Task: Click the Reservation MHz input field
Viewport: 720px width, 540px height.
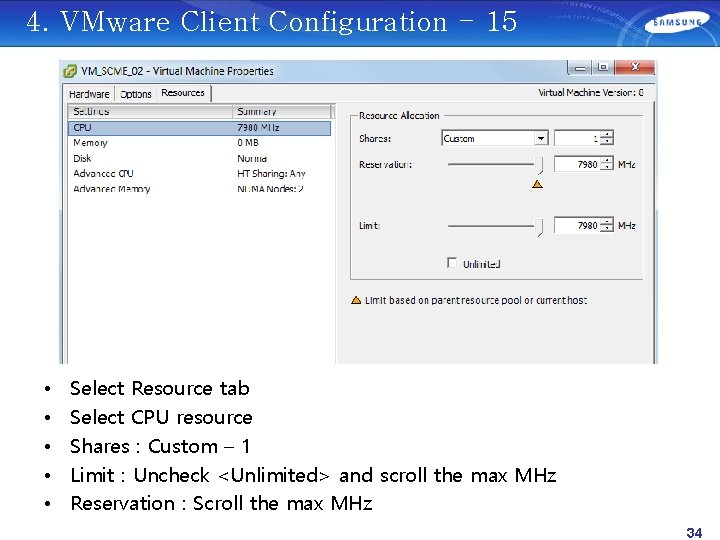Action: pos(577,164)
